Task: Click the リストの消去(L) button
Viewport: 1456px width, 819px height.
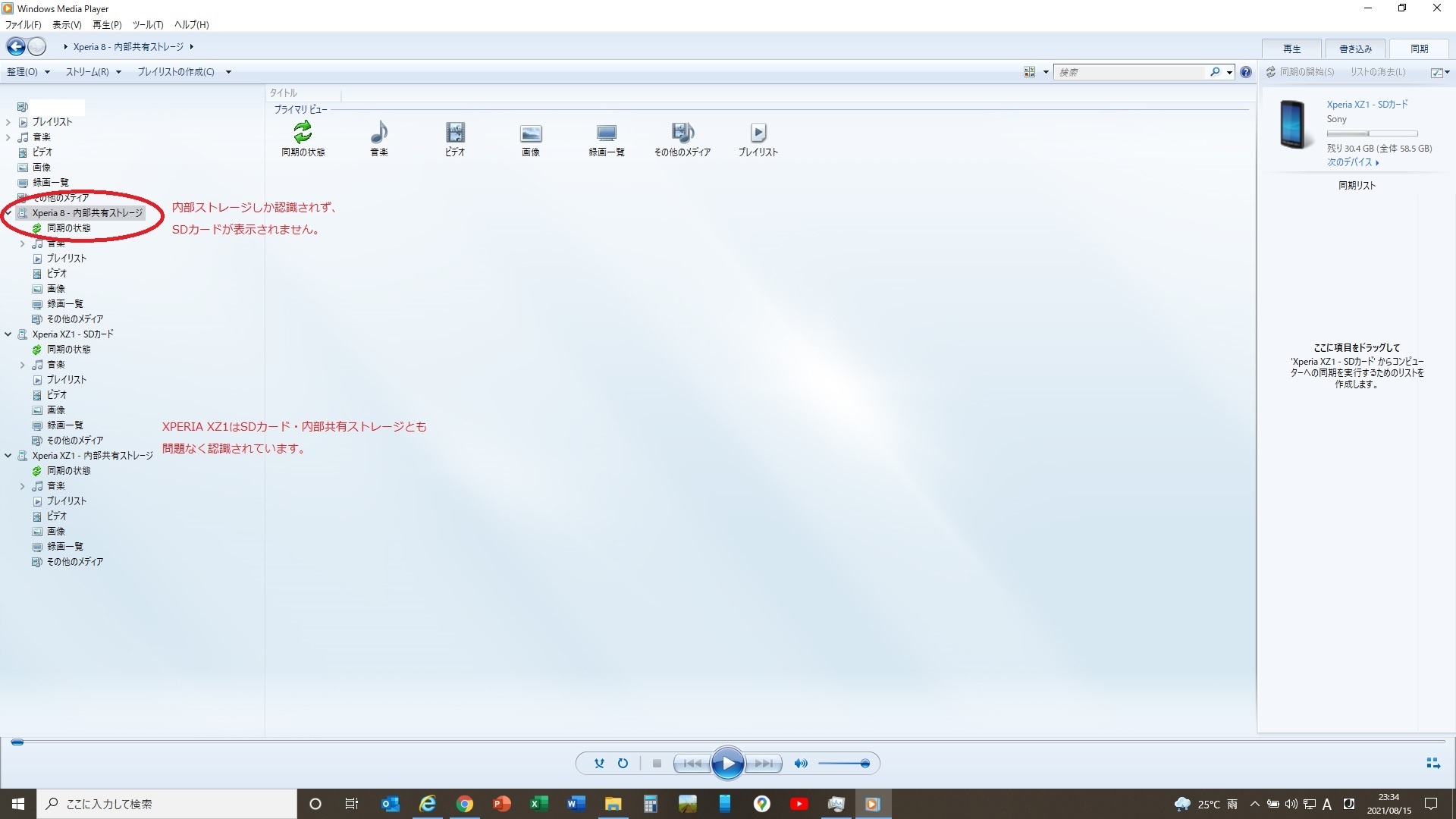Action: tap(1378, 72)
